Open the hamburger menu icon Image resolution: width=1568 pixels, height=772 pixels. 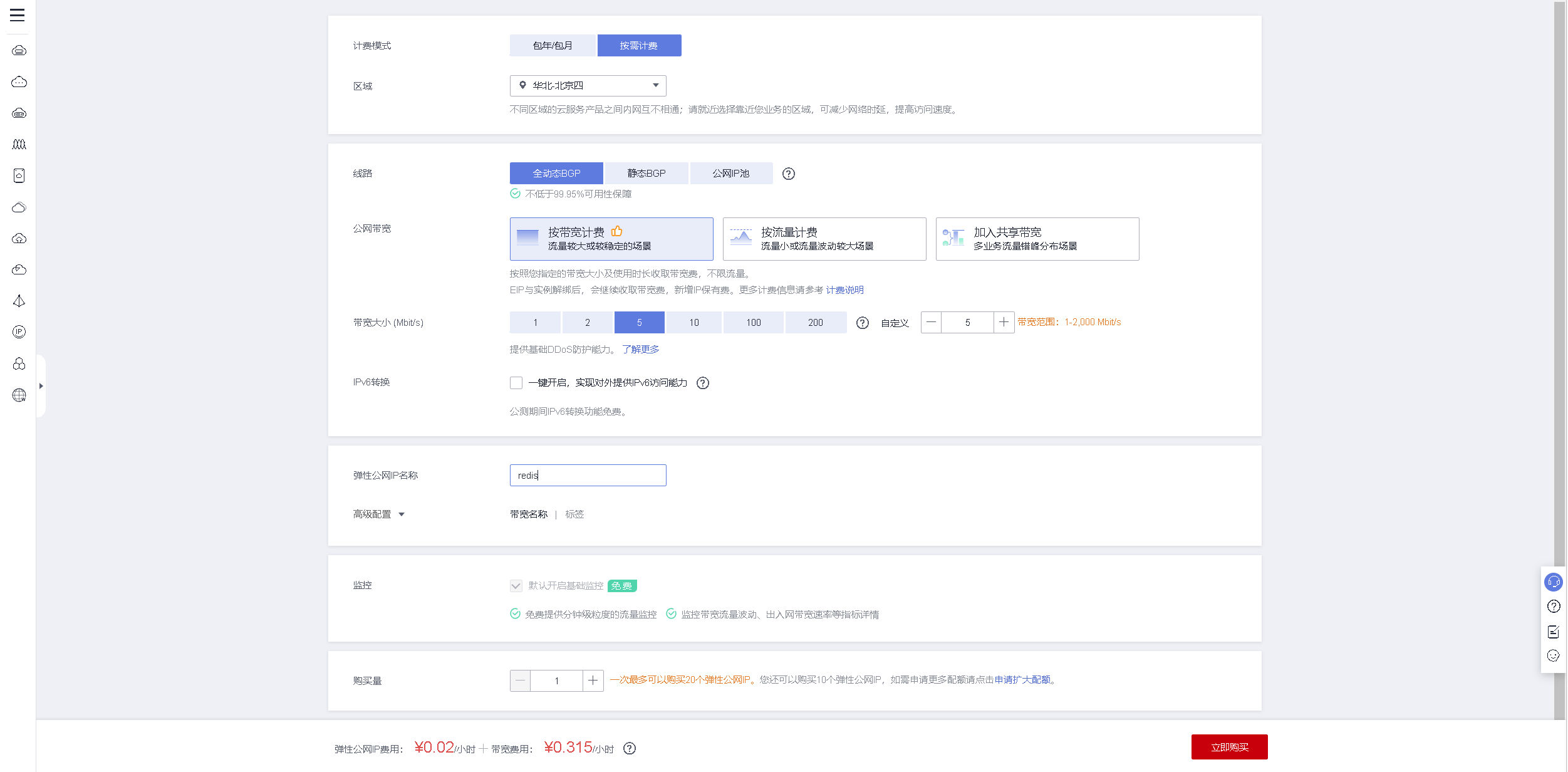[18, 15]
